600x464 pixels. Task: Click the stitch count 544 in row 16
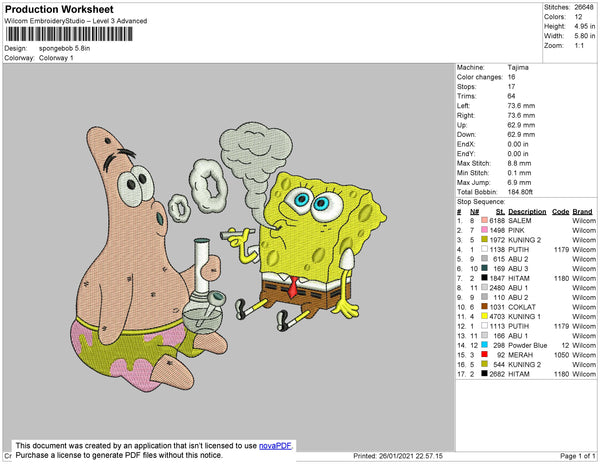click(x=499, y=364)
